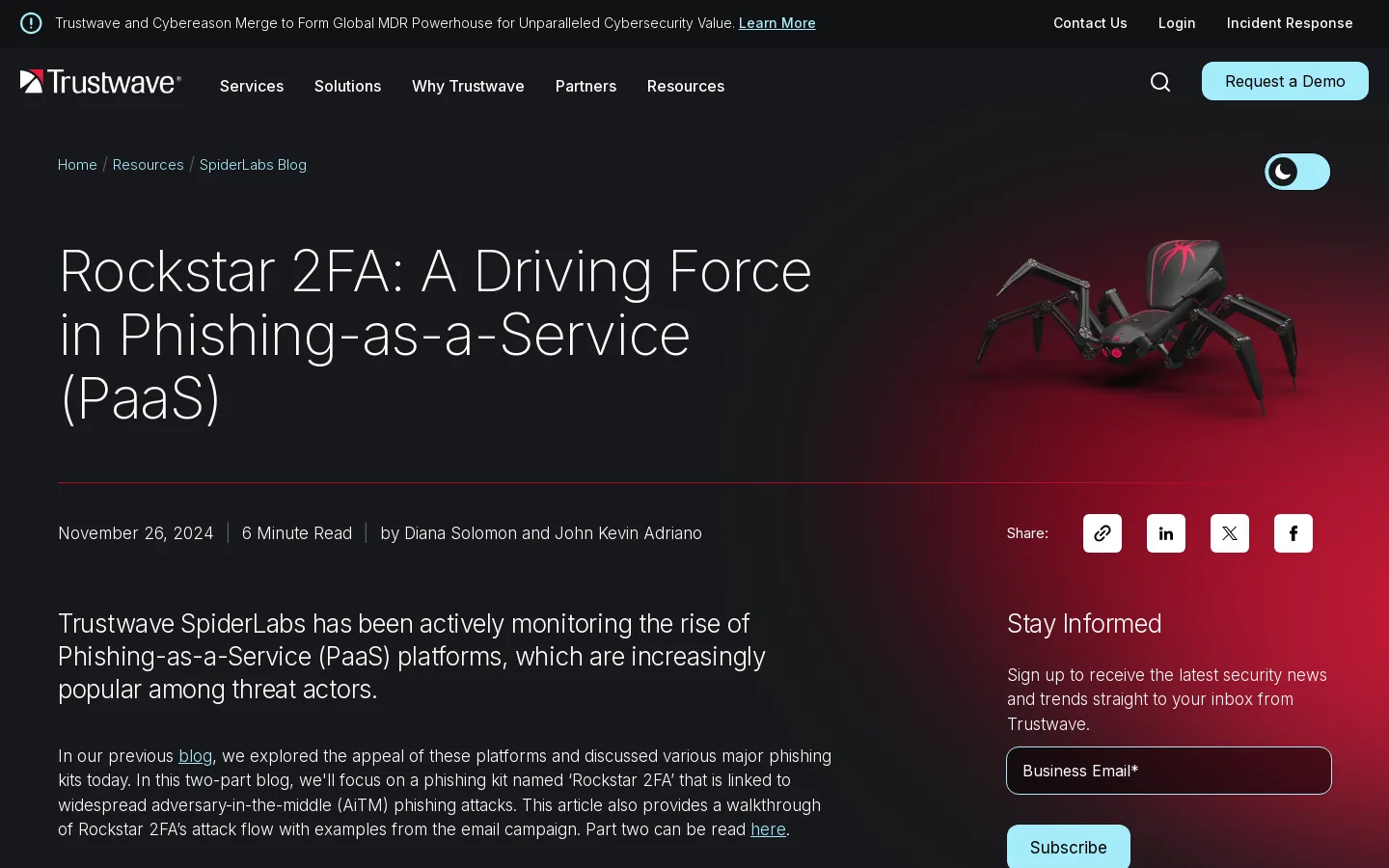Click the Request a Demo button

point(1285,81)
